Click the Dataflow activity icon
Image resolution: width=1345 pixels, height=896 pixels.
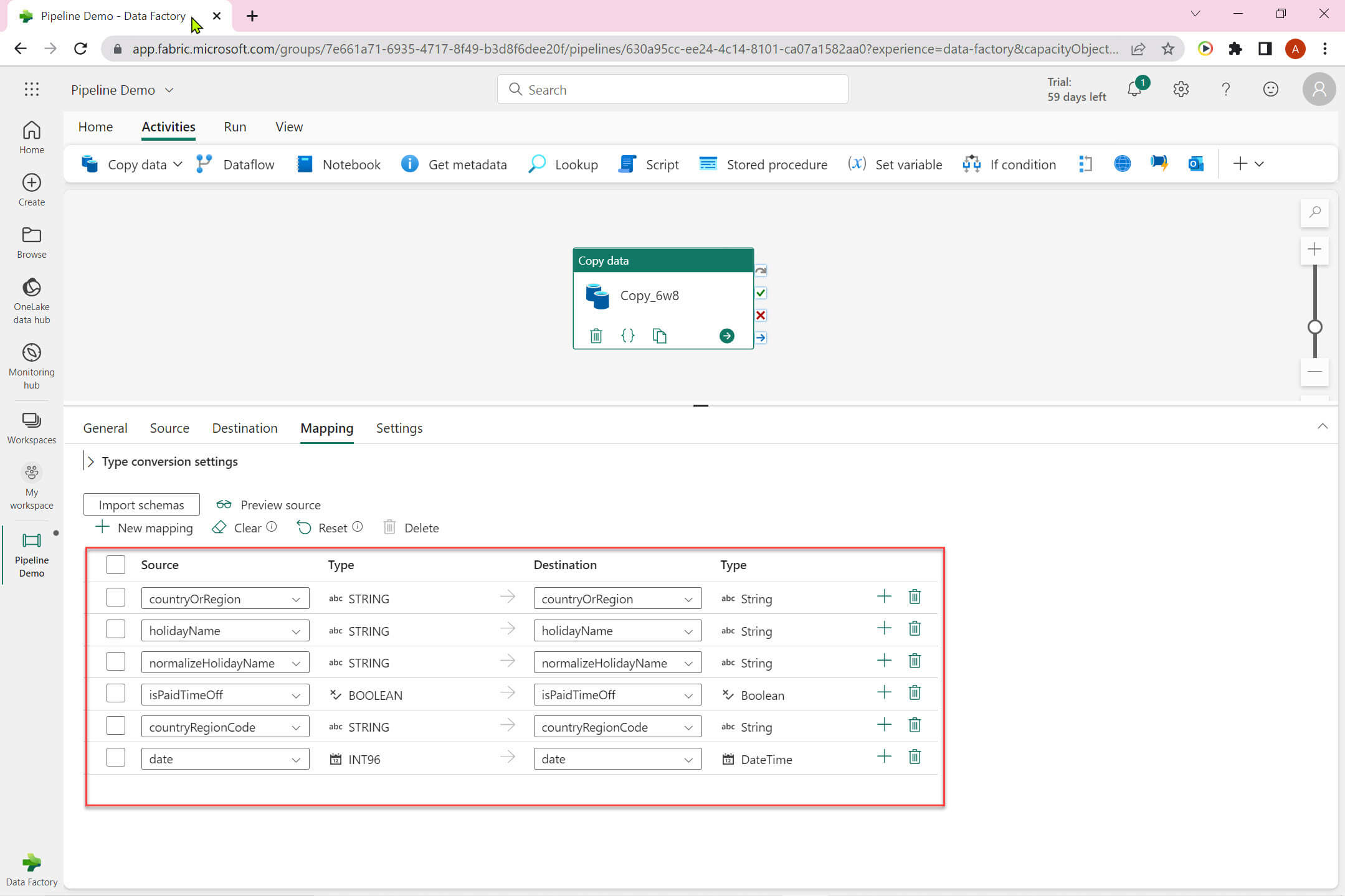coord(204,164)
